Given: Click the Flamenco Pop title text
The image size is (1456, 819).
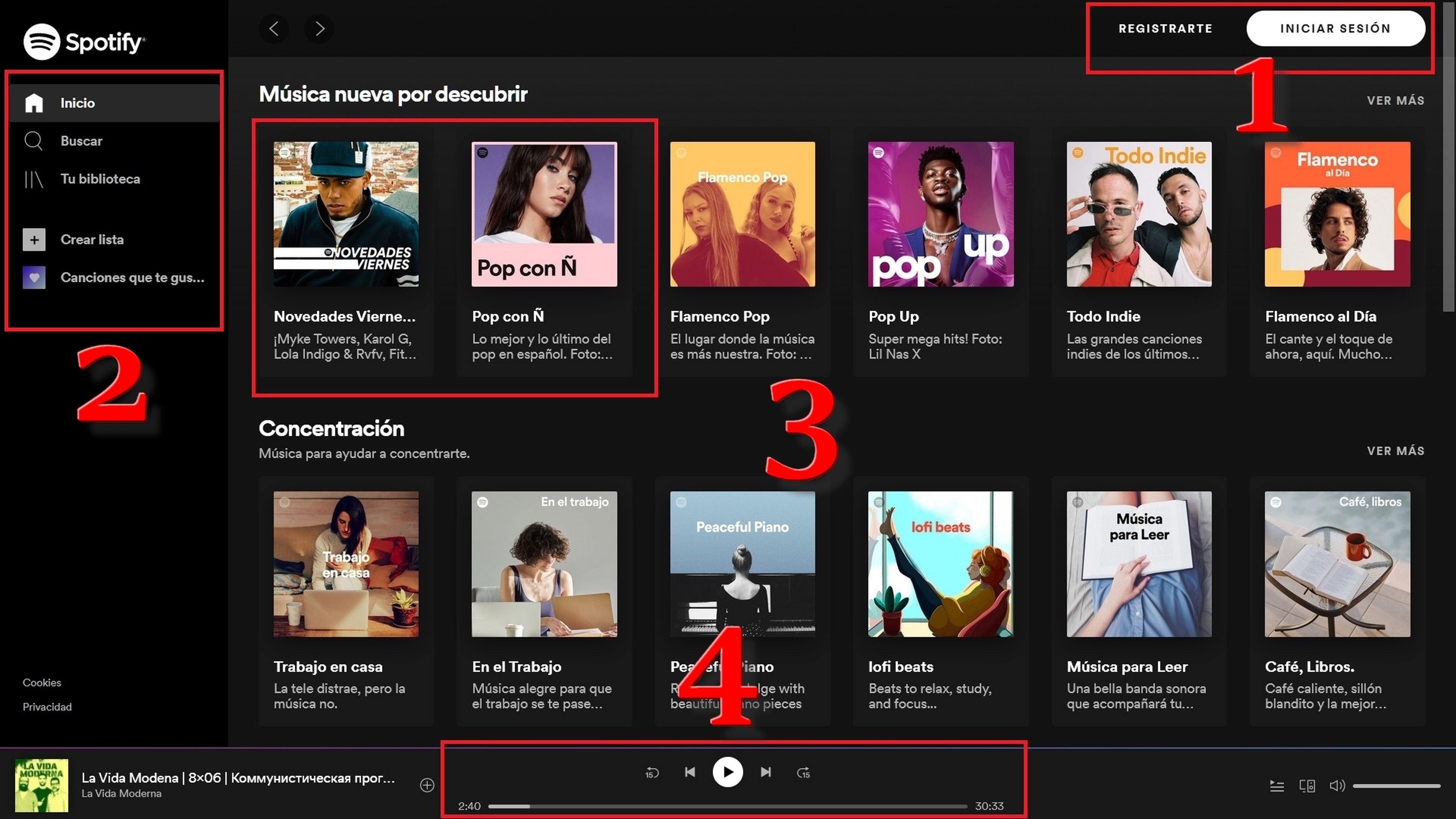Looking at the screenshot, I should (720, 317).
